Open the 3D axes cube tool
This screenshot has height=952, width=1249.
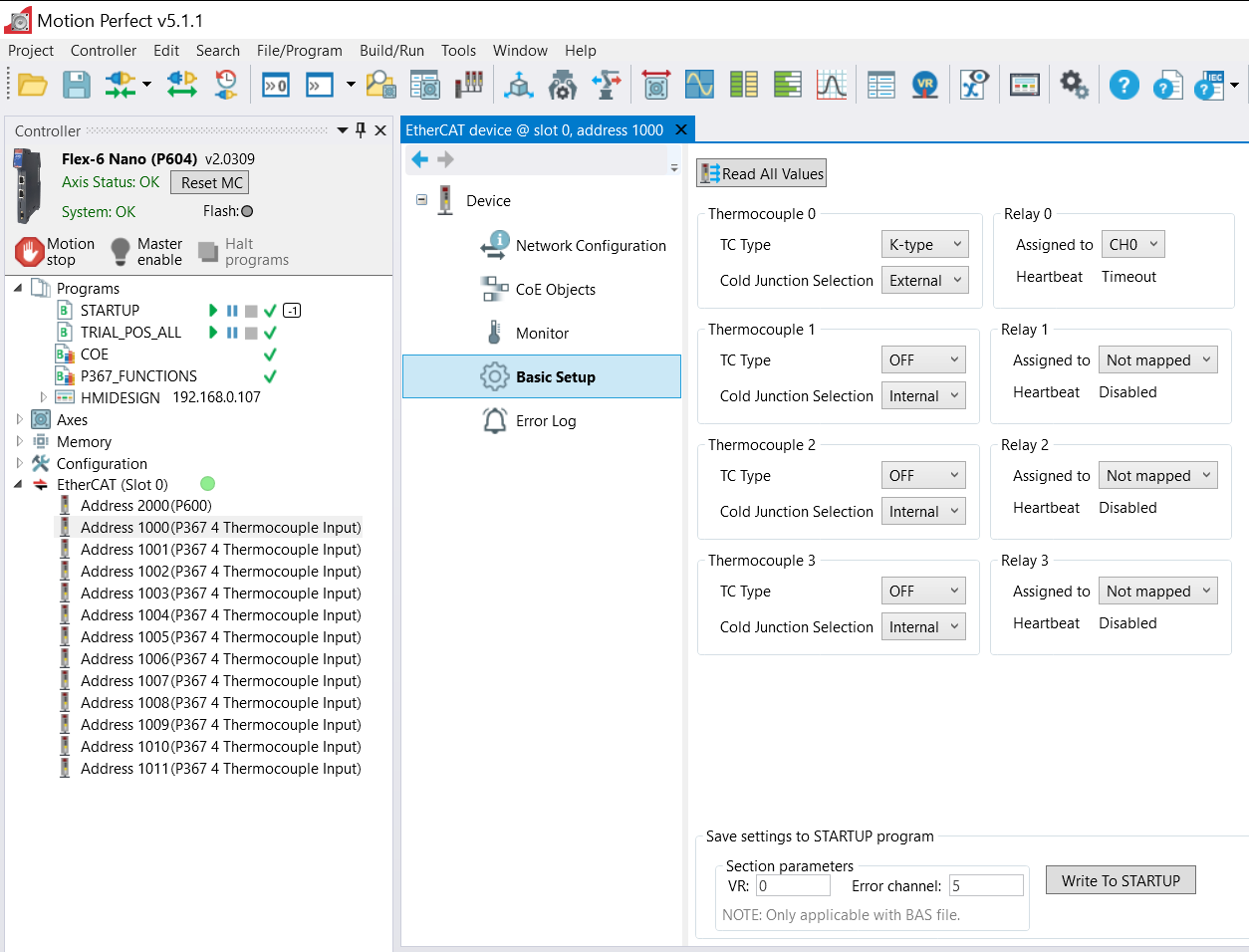(519, 86)
